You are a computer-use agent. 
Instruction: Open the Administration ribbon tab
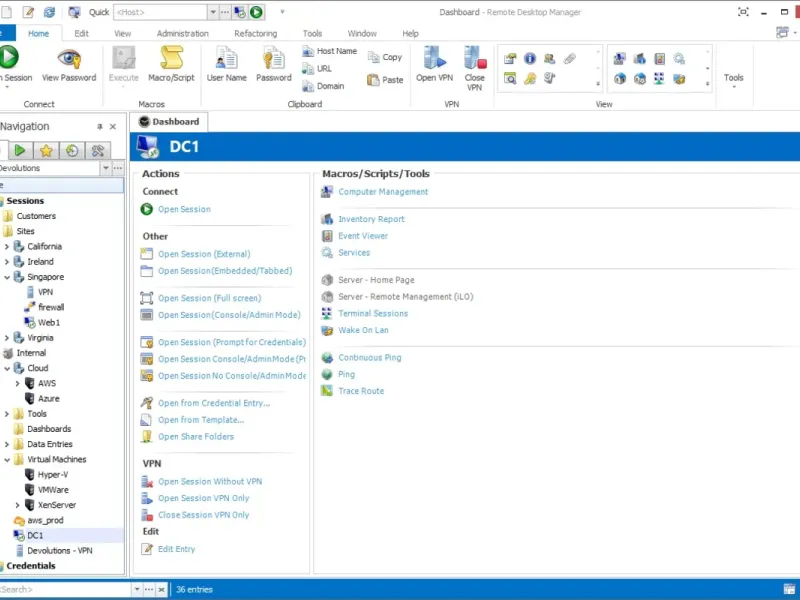pos(182,33)
